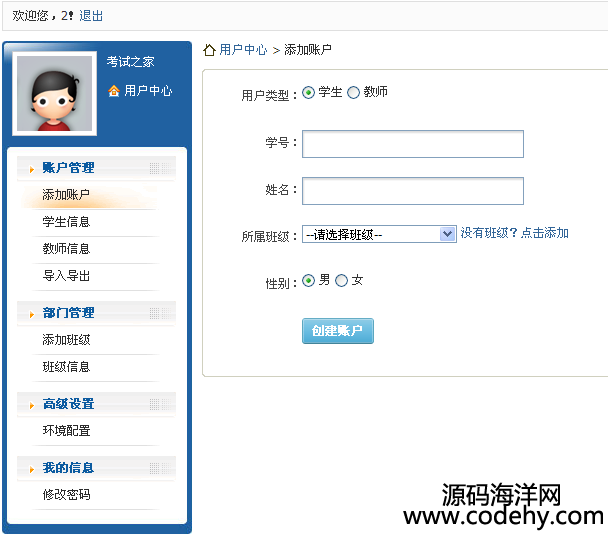
Task: Click the grid handle on 我的信息 header
Action: (x=160, y=468)
